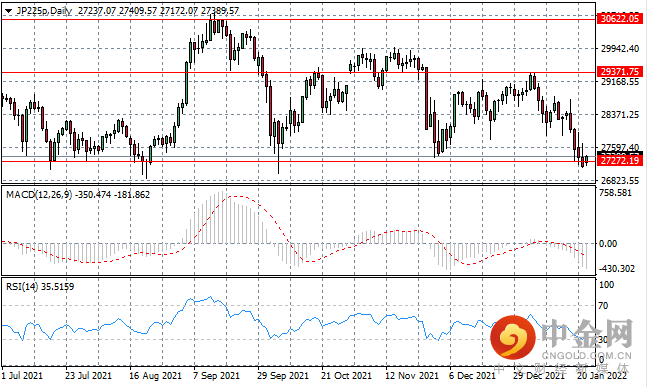The image size is (647, 387).
Task: Click the 1 Jul 2021 date label
Action: [x=22, y=376]
